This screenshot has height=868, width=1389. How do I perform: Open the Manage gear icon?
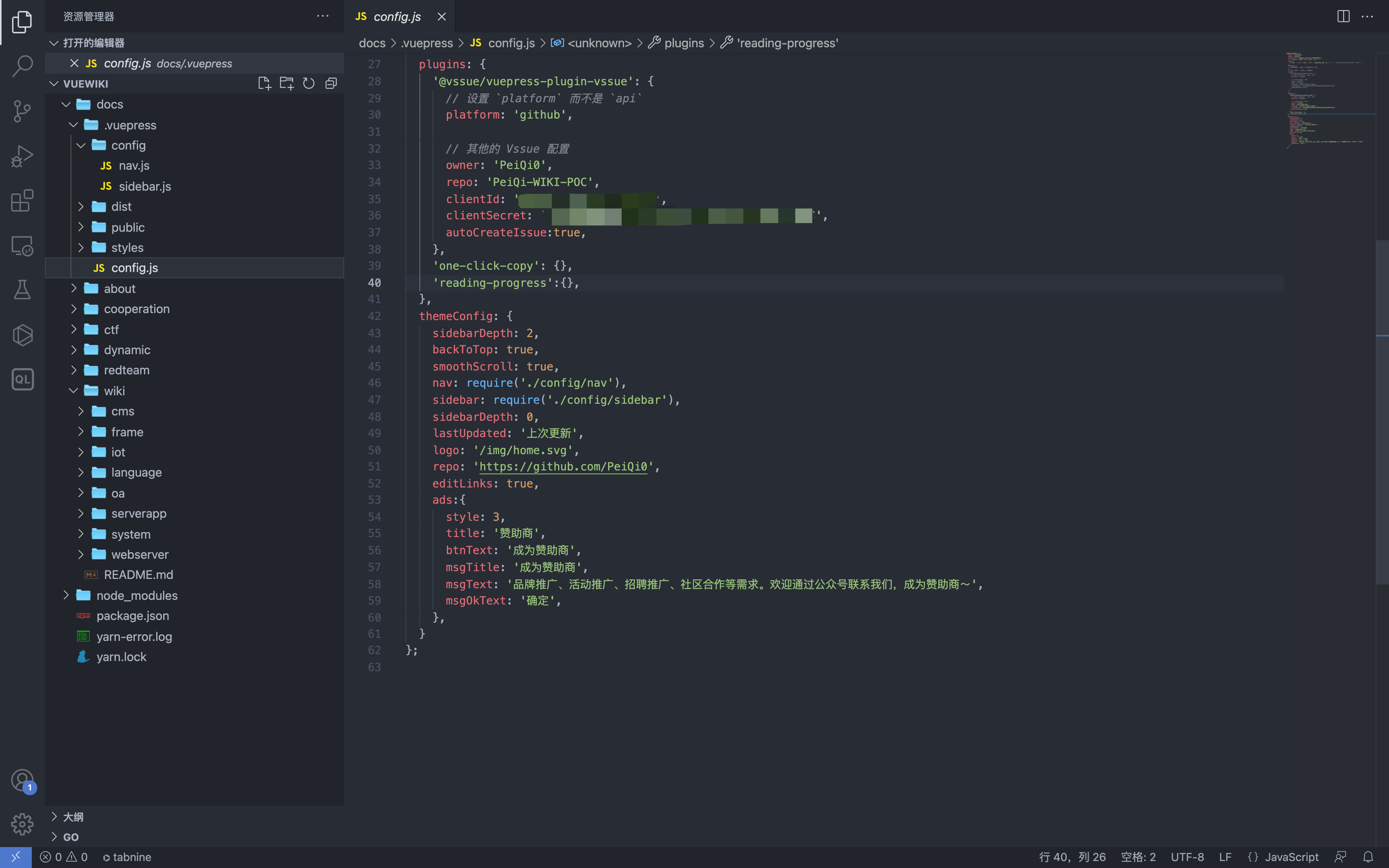coord(22,824)
